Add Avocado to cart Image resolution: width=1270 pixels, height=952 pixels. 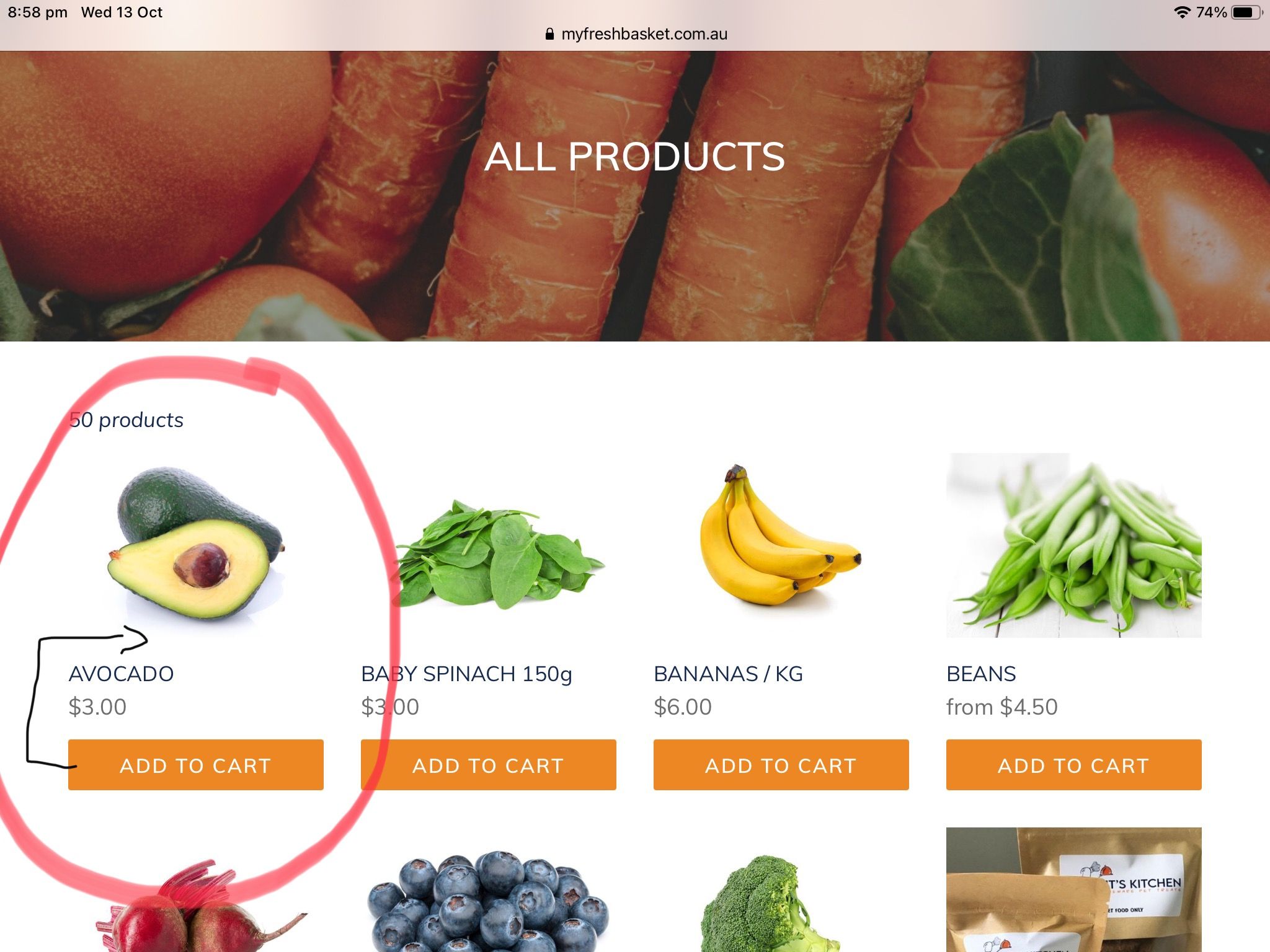coord(196,765)
